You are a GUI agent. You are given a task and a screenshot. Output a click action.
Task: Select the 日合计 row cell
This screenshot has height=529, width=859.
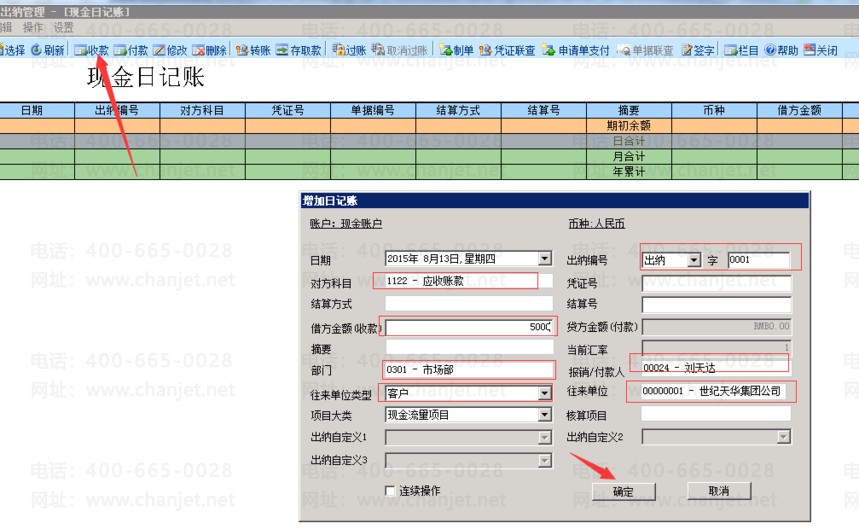point(629,141)
